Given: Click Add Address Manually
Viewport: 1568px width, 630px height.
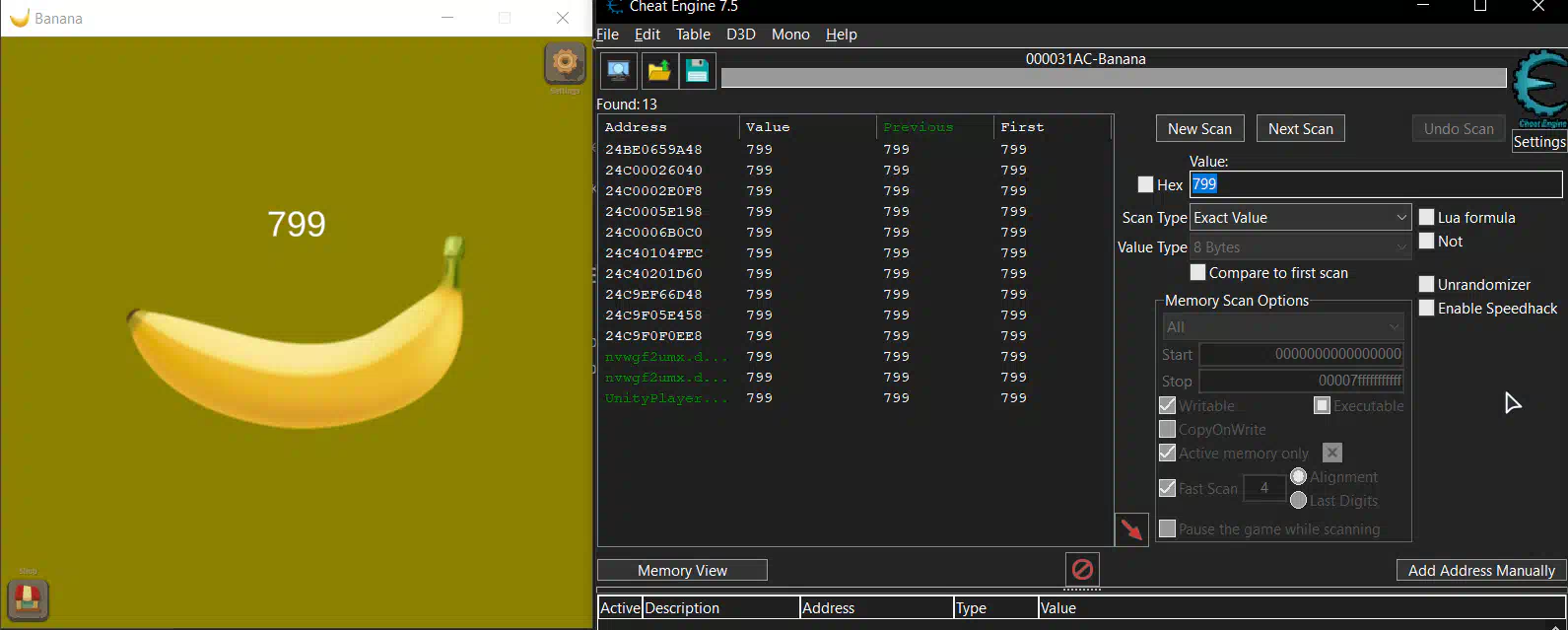Looking at the screenshot, I should 1480,570.
